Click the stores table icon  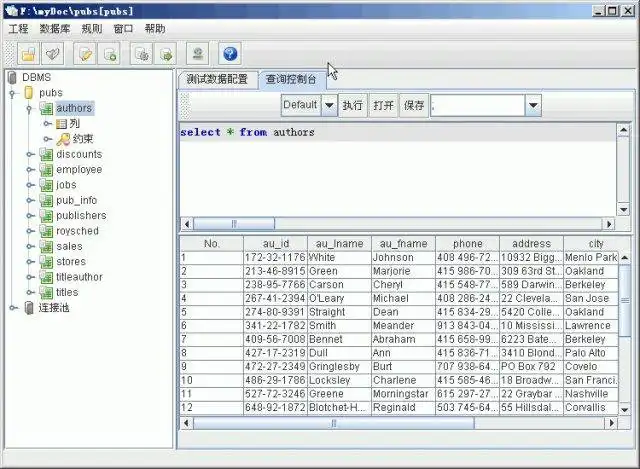[x=46, y=262]
